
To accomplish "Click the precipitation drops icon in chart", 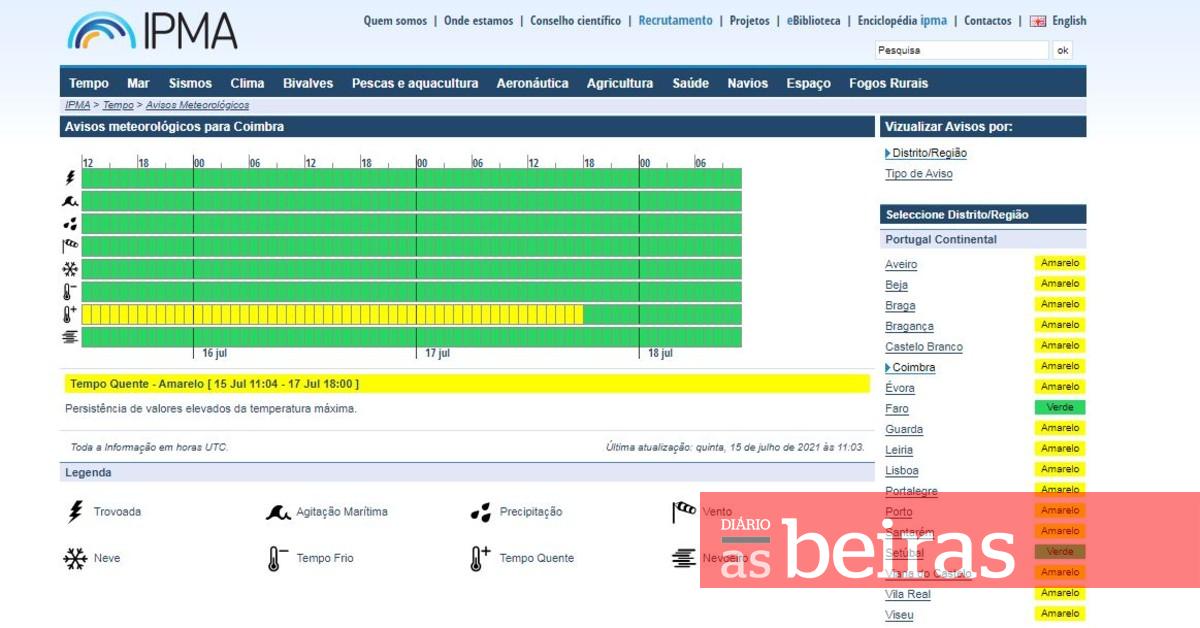I will point(70,224).
